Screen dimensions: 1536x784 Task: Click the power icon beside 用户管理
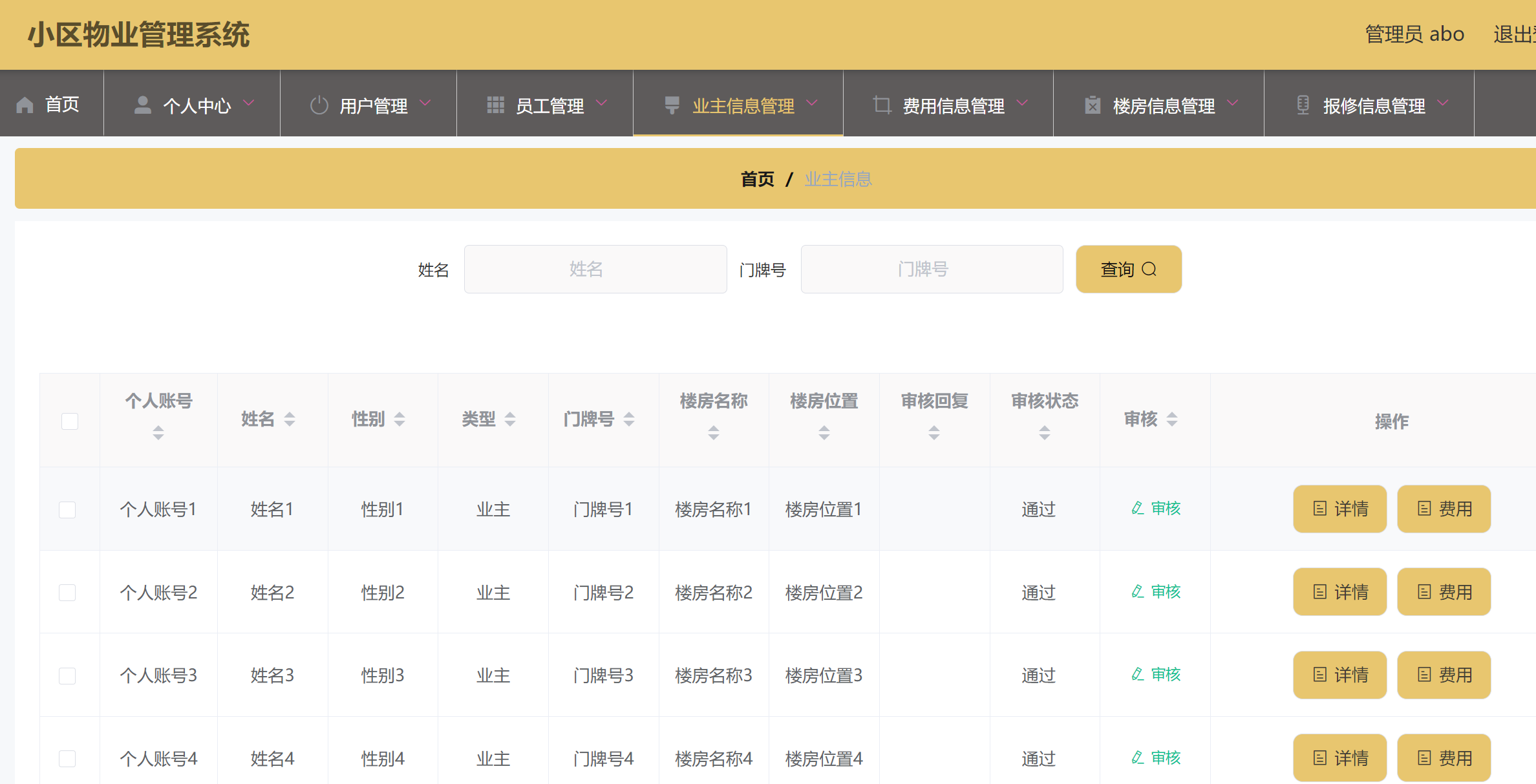pos(319,105)
